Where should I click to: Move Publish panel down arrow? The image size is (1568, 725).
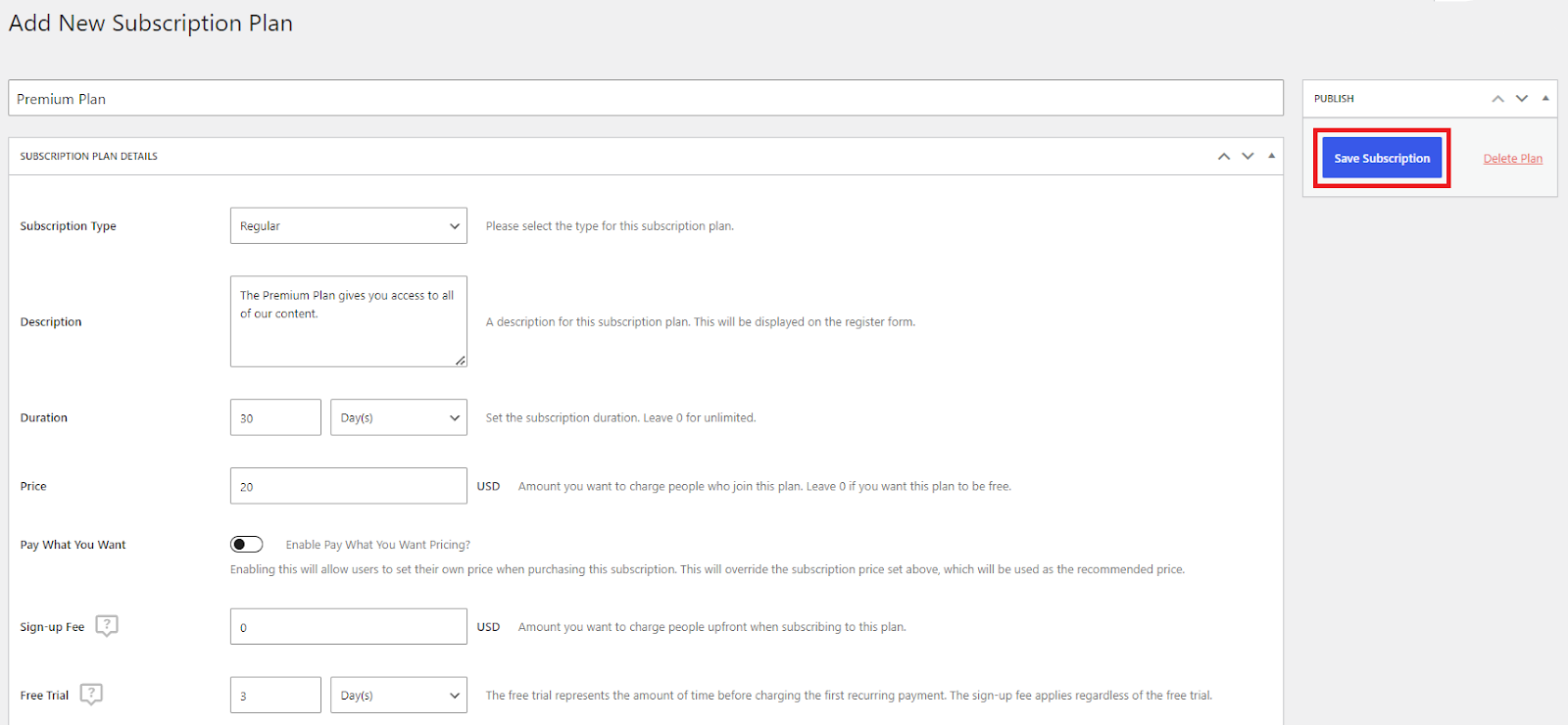coord(1522,99)
